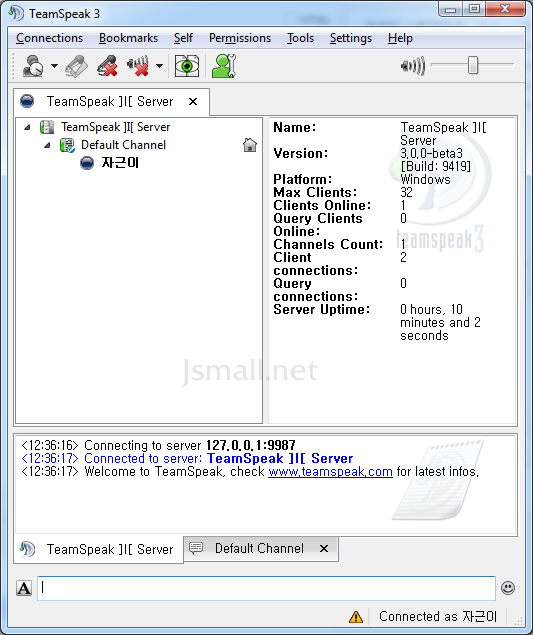Screen dimensions: 533x635
Task: Open the contacts manager icon with wrench
Action: tap(224, 66)
